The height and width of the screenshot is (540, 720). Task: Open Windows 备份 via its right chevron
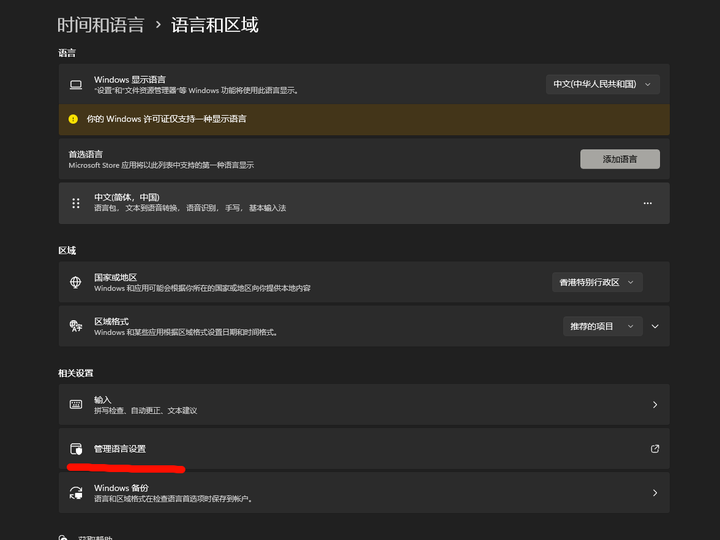point(655,493)
